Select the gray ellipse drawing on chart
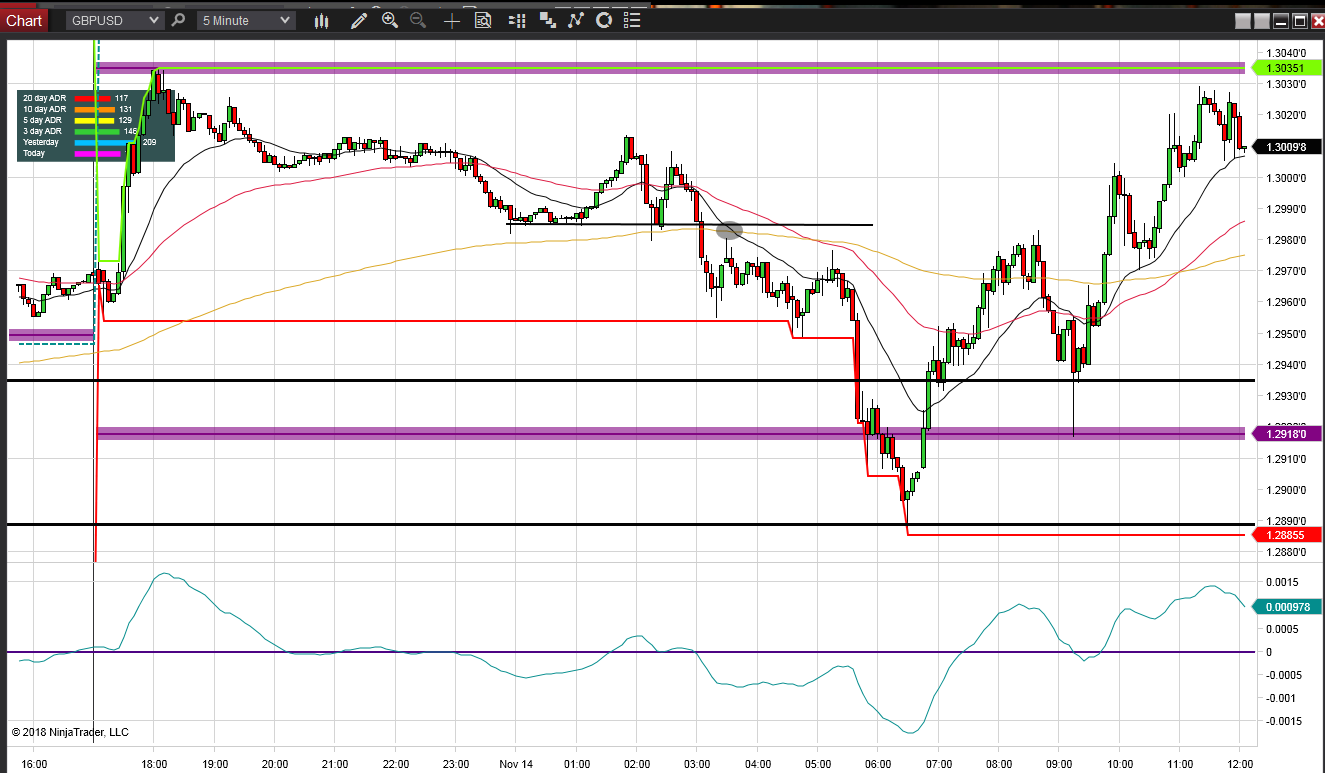1325x773 pixels. point(729,231)
